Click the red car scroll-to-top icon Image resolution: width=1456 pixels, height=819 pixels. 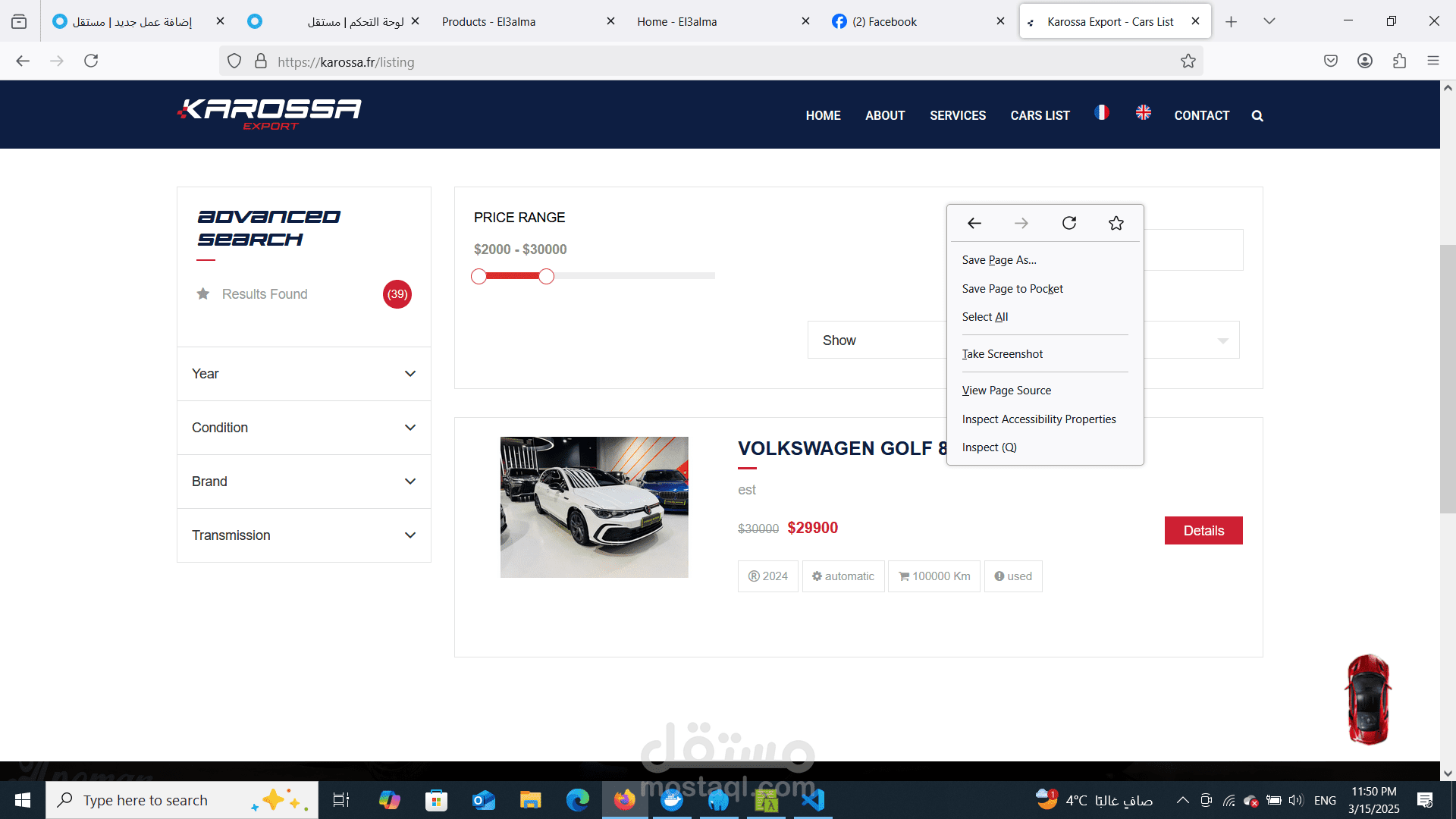[1368, 699]
